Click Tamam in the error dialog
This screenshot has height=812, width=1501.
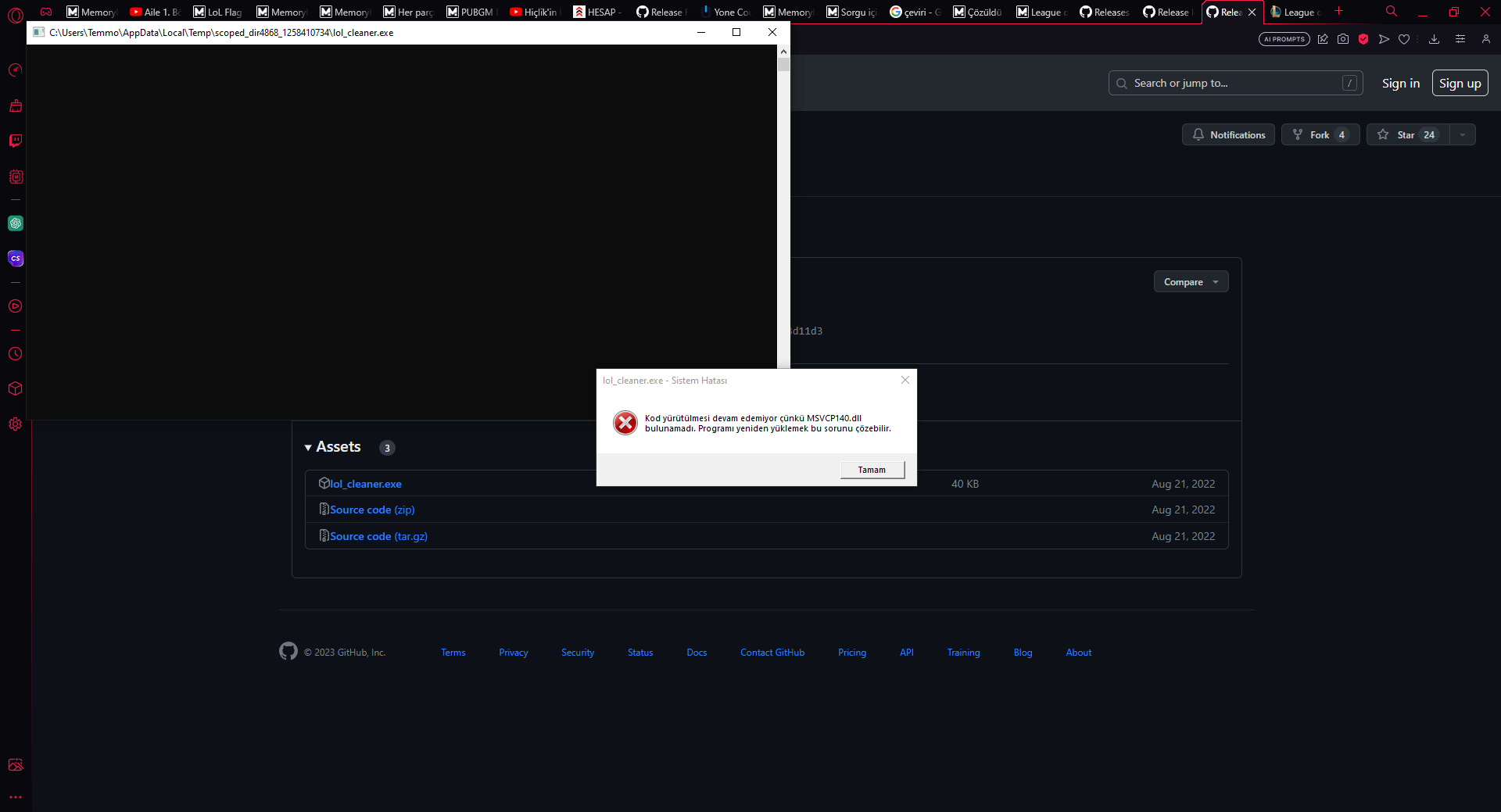[872, 470]
